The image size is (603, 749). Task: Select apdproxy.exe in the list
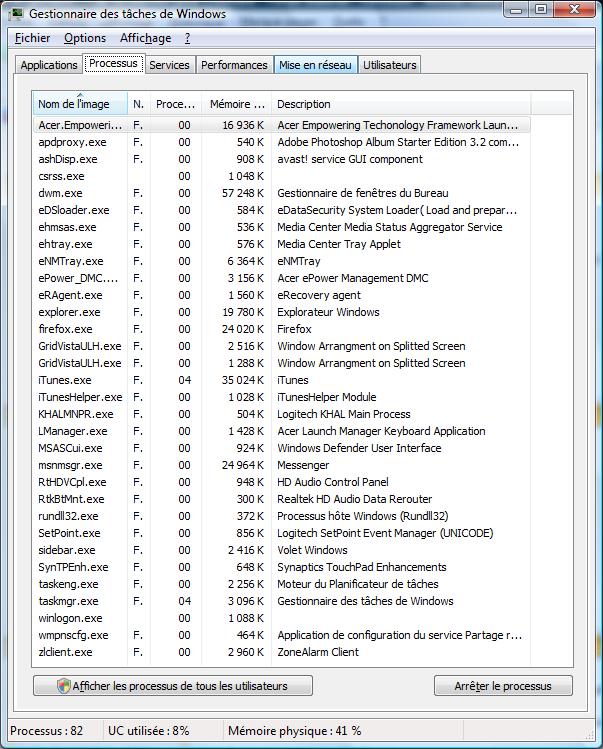coord(282,142)
